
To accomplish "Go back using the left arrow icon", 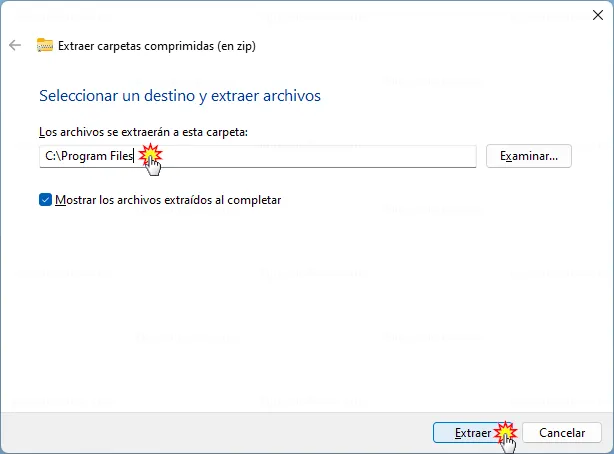I will pyautogui.click(x=15, y=45).
